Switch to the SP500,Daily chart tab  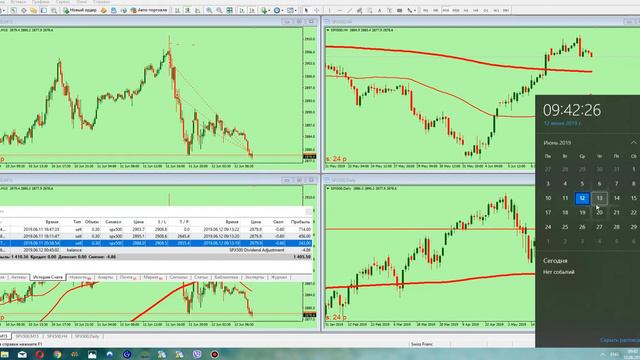point(87,336)
